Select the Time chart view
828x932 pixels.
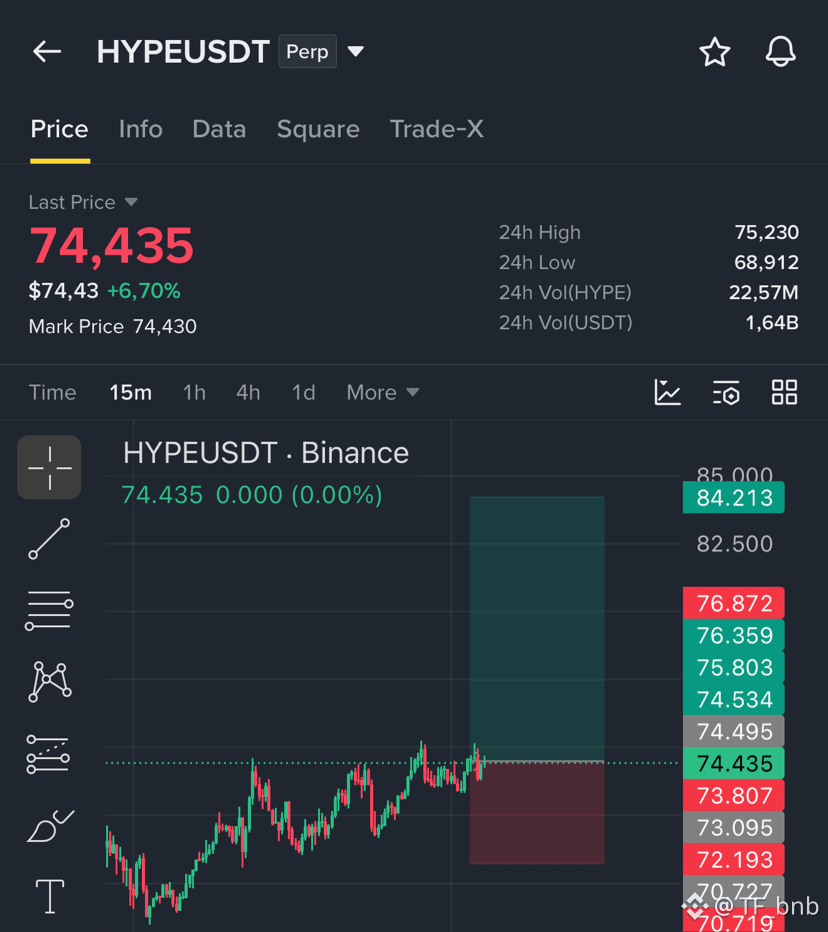click(52, 392)
